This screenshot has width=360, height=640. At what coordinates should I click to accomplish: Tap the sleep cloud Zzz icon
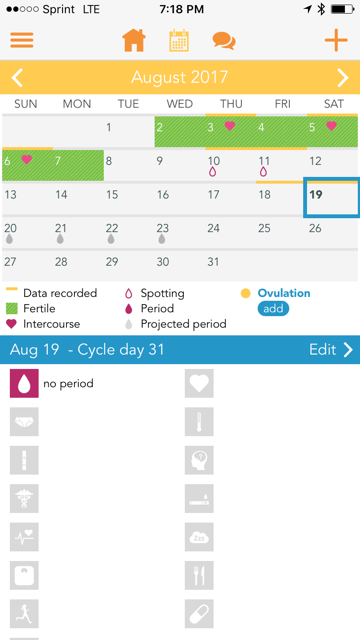pyautogui.click(x=199, y=537)
